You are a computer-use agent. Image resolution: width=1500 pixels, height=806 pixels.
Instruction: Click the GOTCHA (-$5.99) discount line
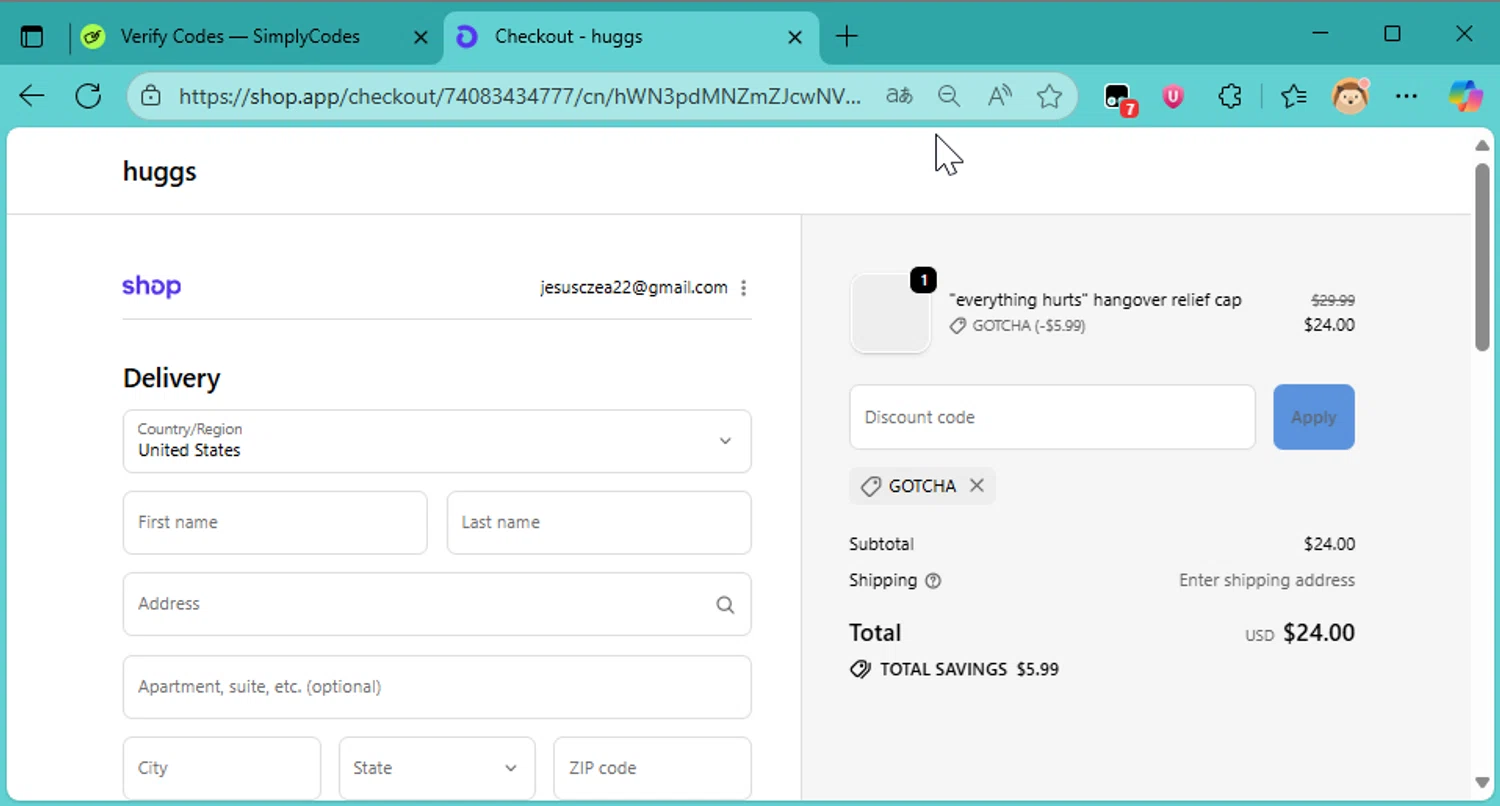click(x=1018, y=326)
